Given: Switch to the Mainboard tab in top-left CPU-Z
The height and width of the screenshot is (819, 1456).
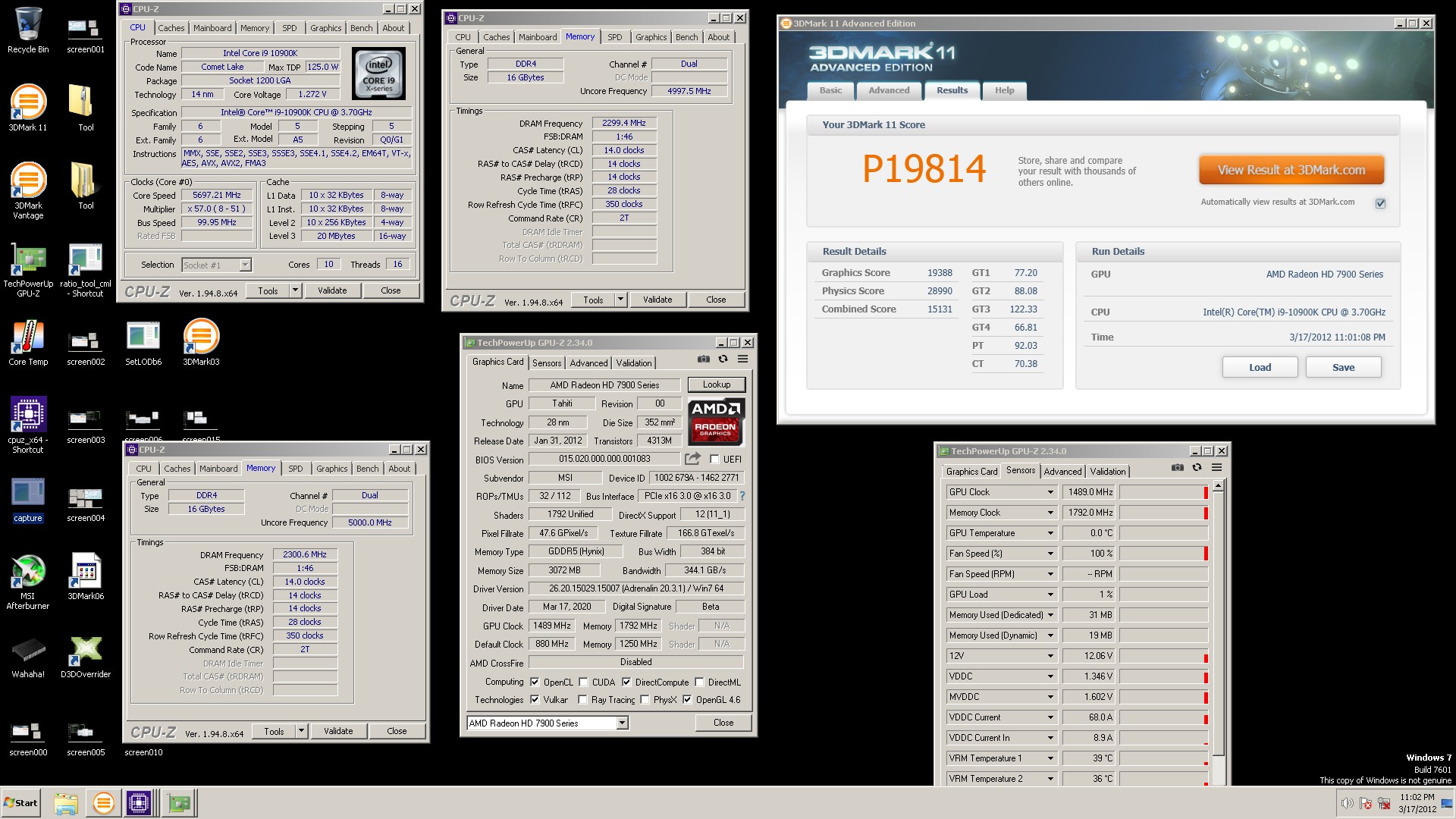Looking at the screenshot, I should point(212,28).
